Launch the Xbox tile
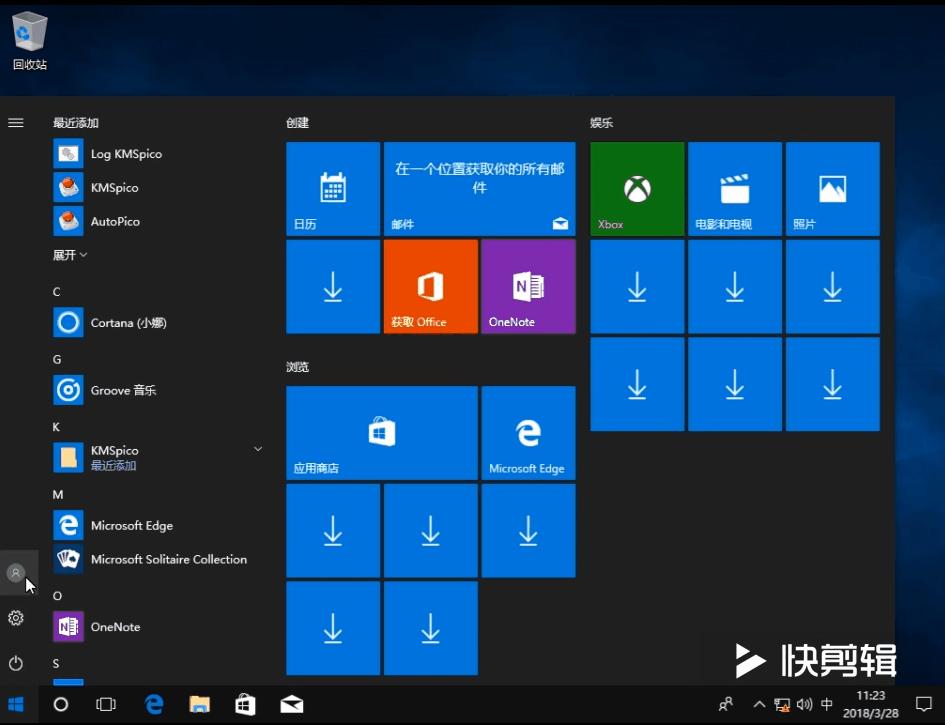This screenshot has height=725, width=945. [636, 188]
